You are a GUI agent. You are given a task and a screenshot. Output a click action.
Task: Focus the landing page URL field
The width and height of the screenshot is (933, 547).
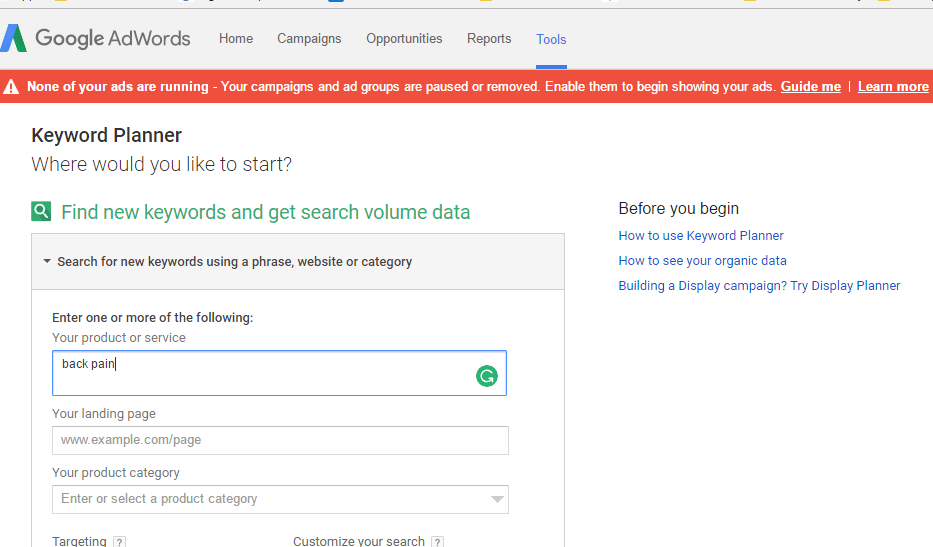280,440
